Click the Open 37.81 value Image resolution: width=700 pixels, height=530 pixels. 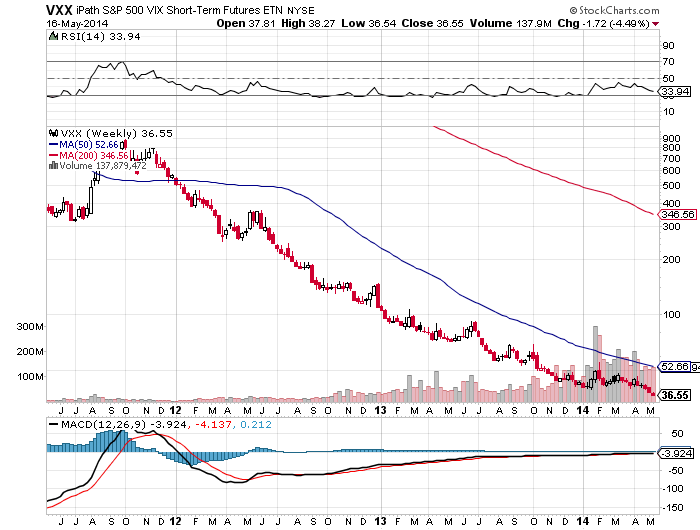pos(246,23)
